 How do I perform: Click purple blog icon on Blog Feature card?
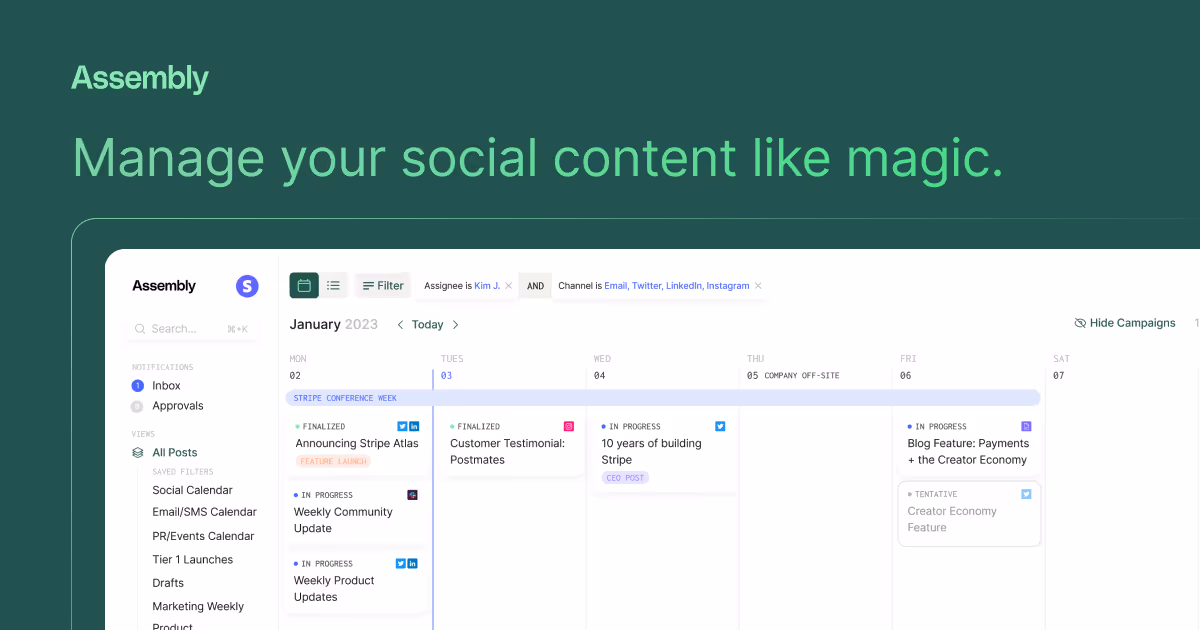1026,427
